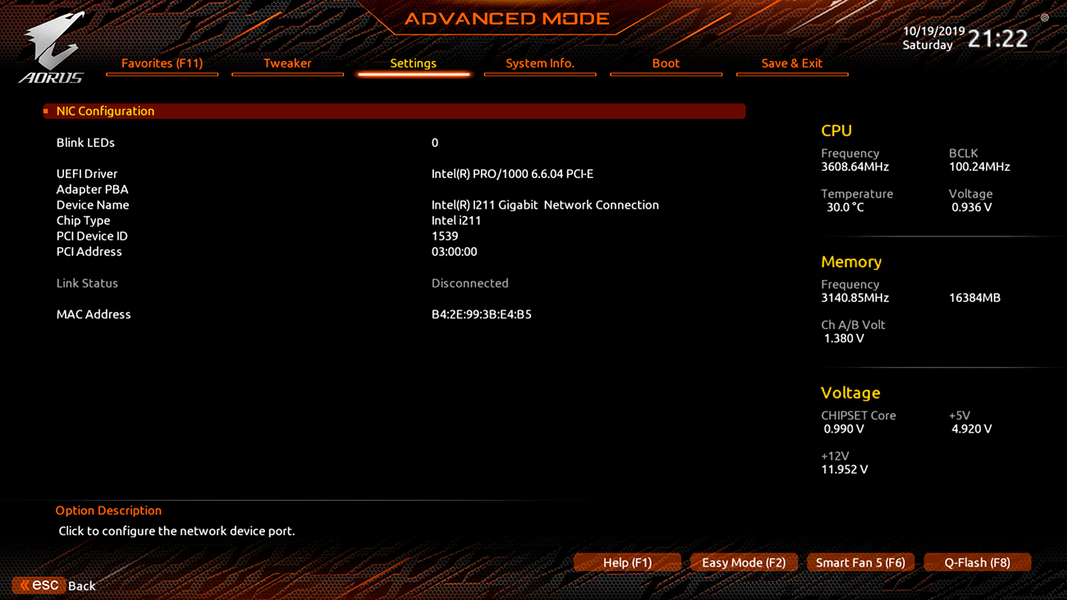Click the Disconnected link status value
1067x600 pixels.
click(x=470, y=283)
